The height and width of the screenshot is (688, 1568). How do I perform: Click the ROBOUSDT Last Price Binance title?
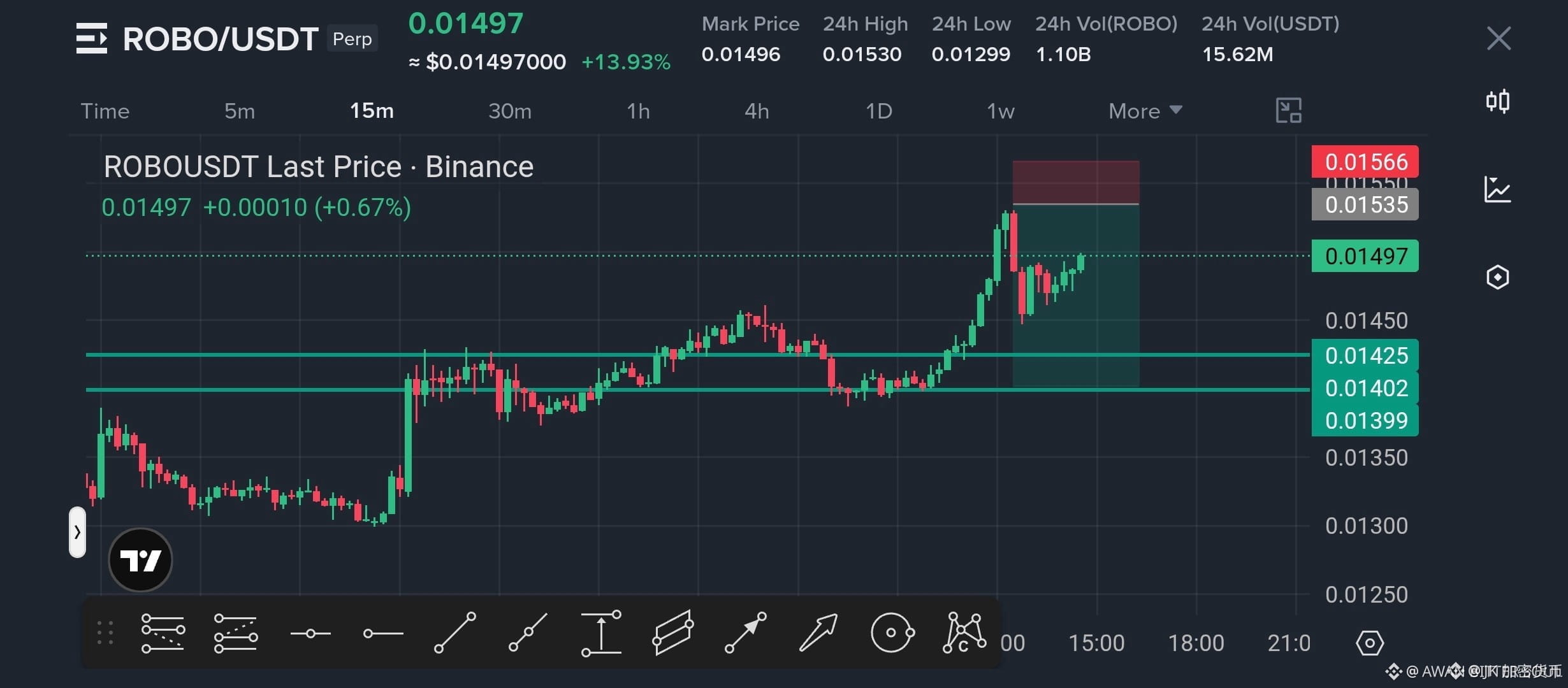point(319,167)
